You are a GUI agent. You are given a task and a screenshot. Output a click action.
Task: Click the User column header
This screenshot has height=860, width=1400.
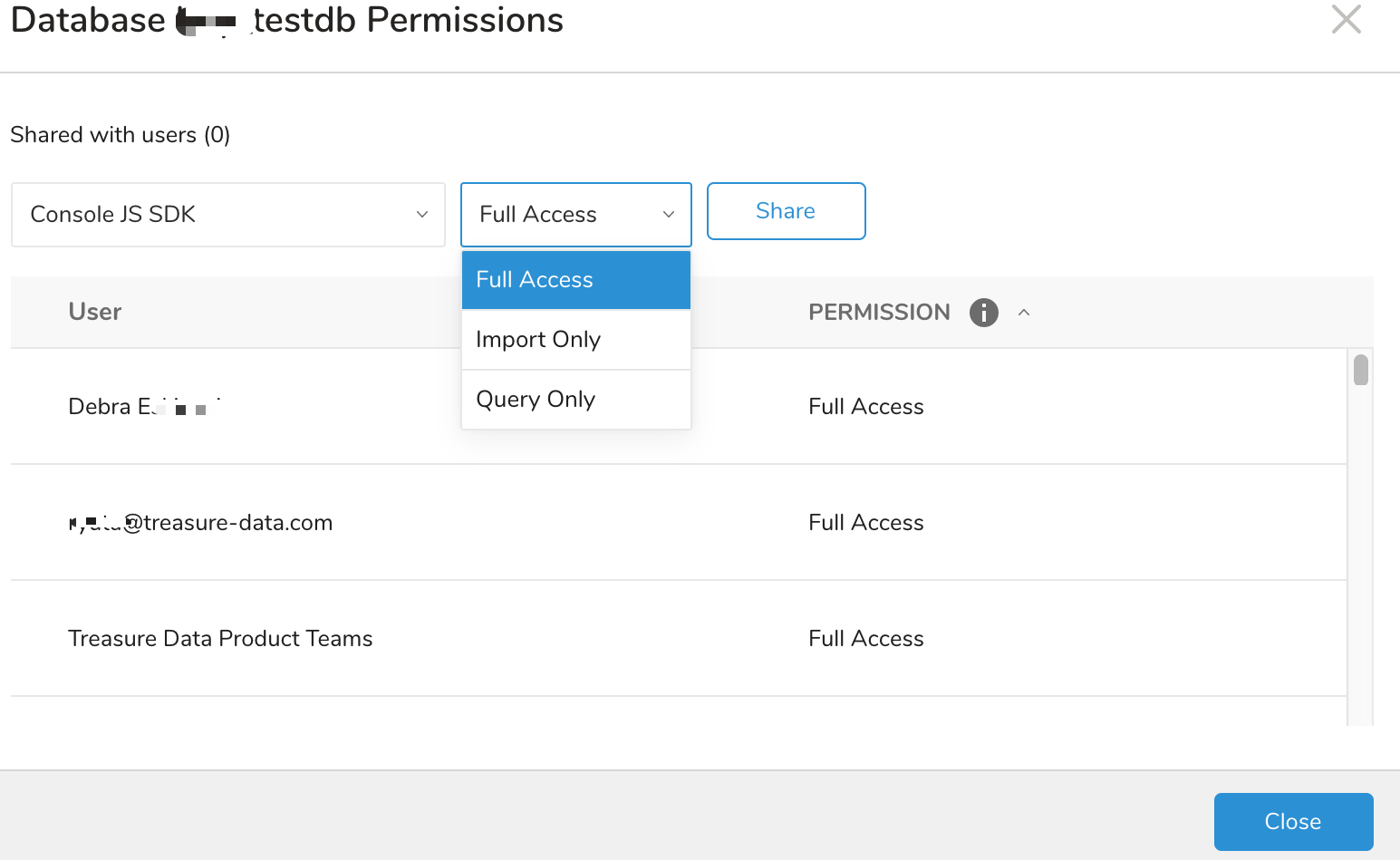pos(95,312)
